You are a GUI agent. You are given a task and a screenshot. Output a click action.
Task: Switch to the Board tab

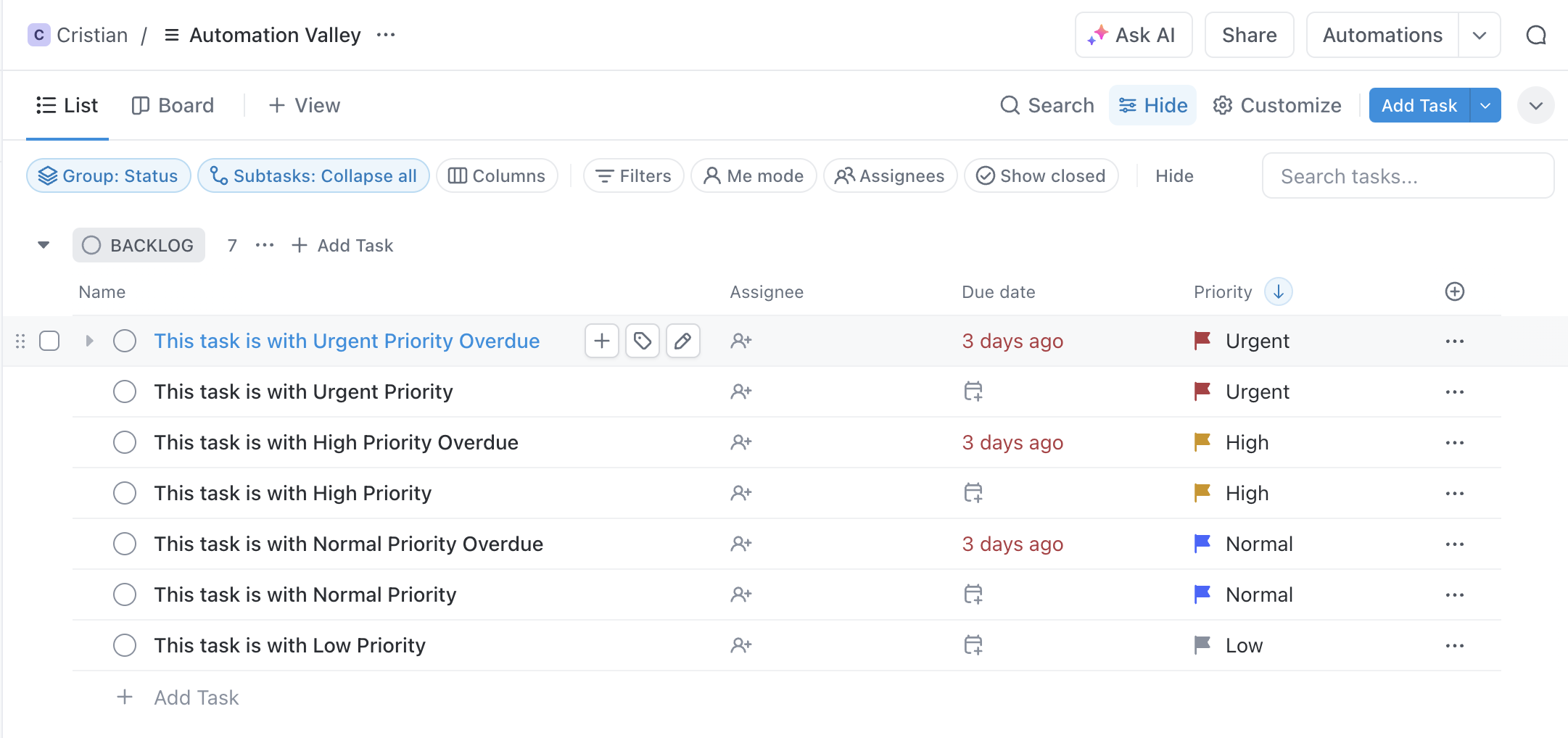coord(173,105)
